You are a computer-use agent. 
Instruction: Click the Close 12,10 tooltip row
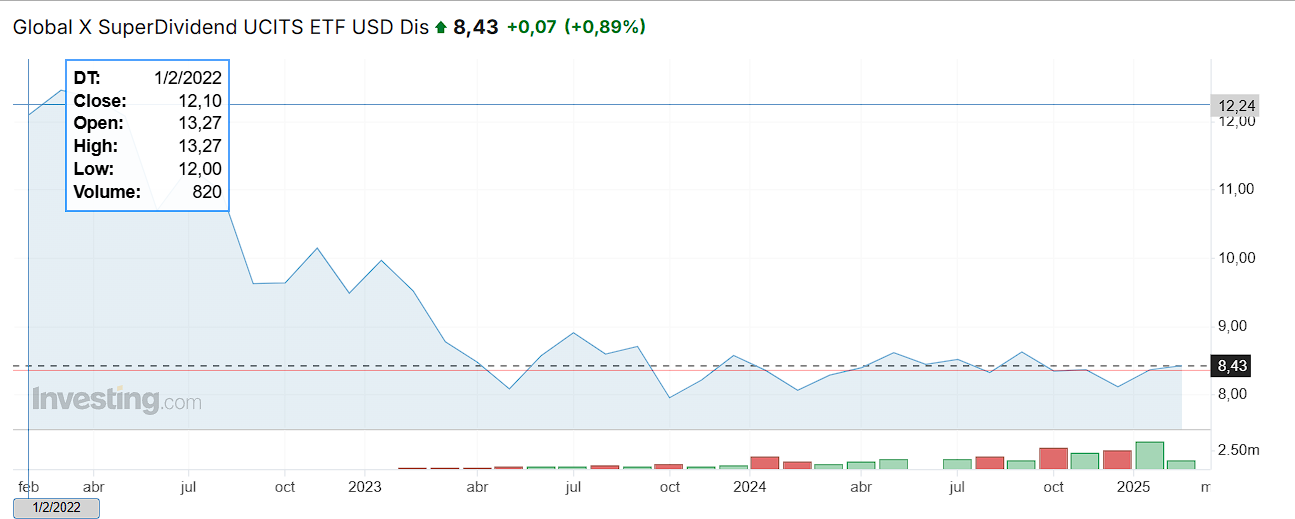pos(148,101)
